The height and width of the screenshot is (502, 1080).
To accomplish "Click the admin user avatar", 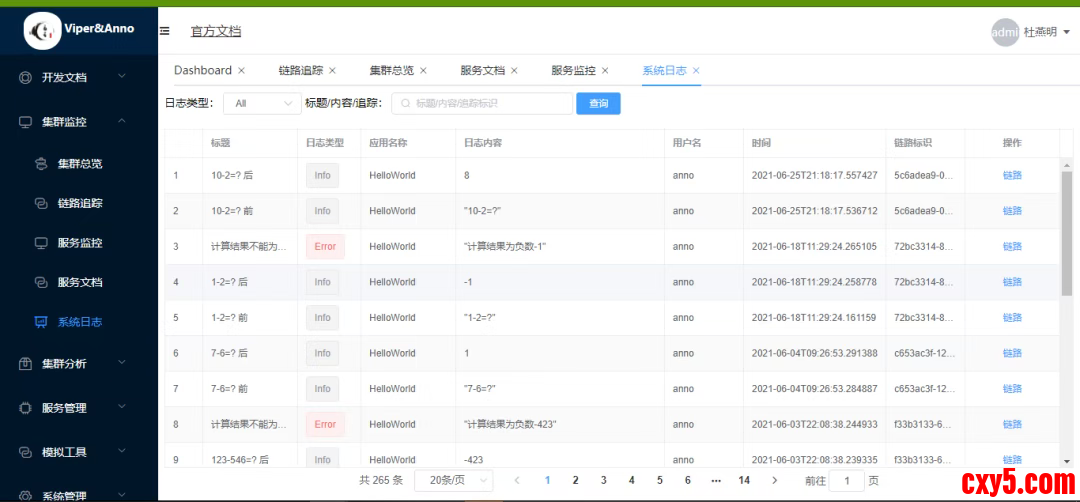I will pos(1004,32).
